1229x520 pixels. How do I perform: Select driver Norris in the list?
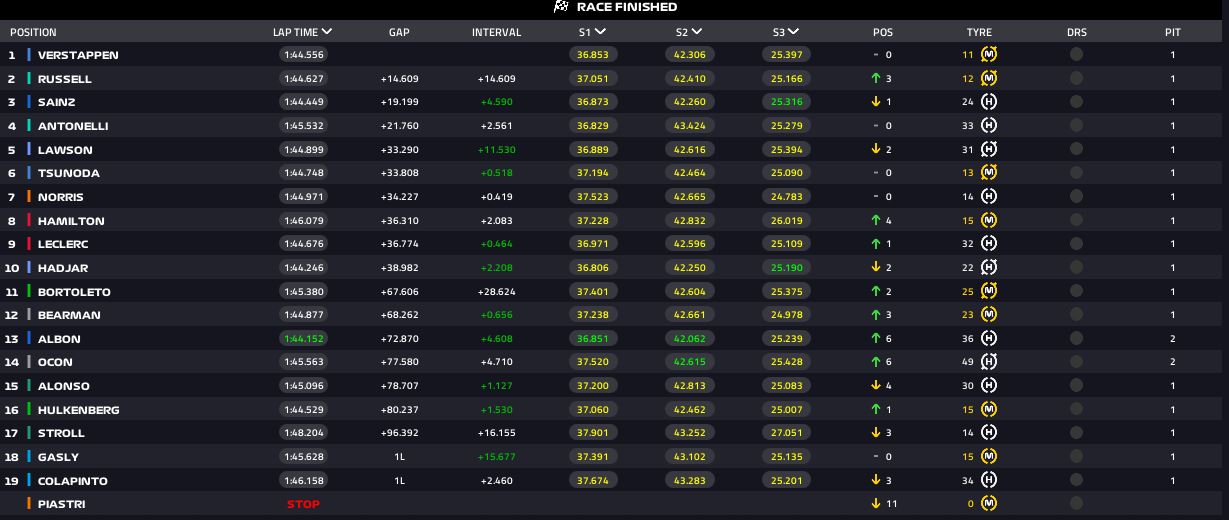coord(61,197)
